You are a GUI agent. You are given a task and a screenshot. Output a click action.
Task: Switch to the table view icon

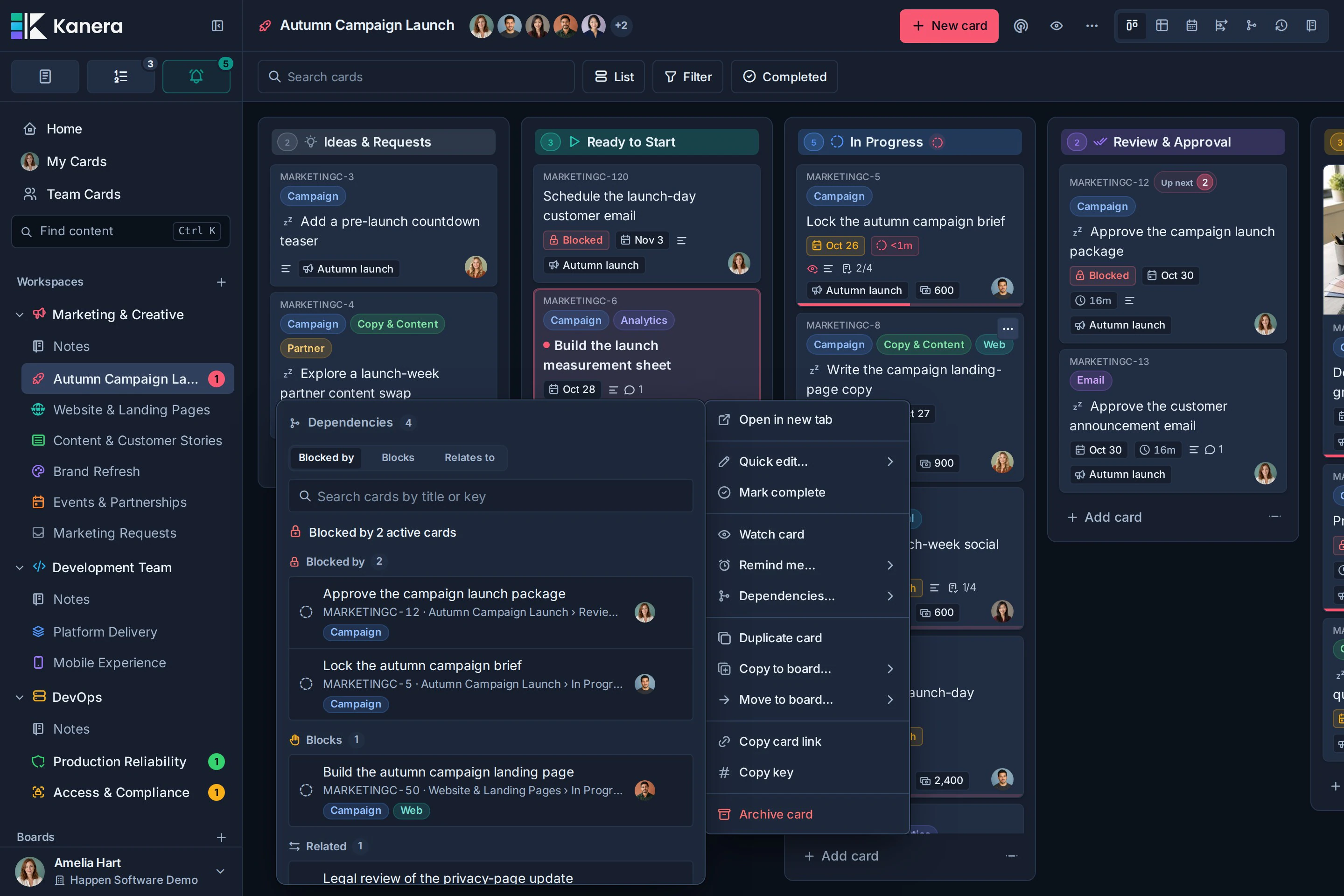pyautogui.click(x=1162, y=26)
